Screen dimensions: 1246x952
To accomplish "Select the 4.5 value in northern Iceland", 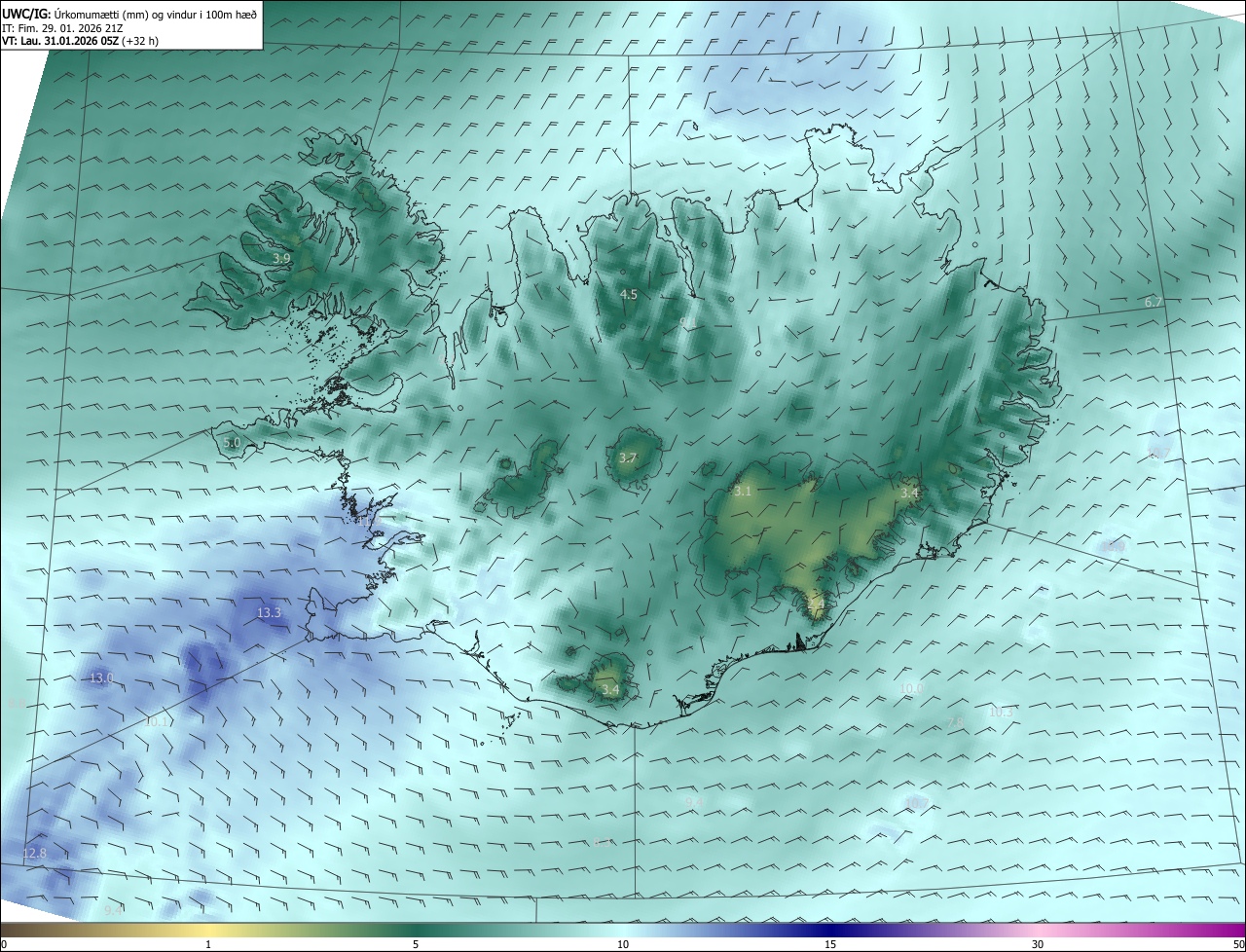I will point(629,294).
